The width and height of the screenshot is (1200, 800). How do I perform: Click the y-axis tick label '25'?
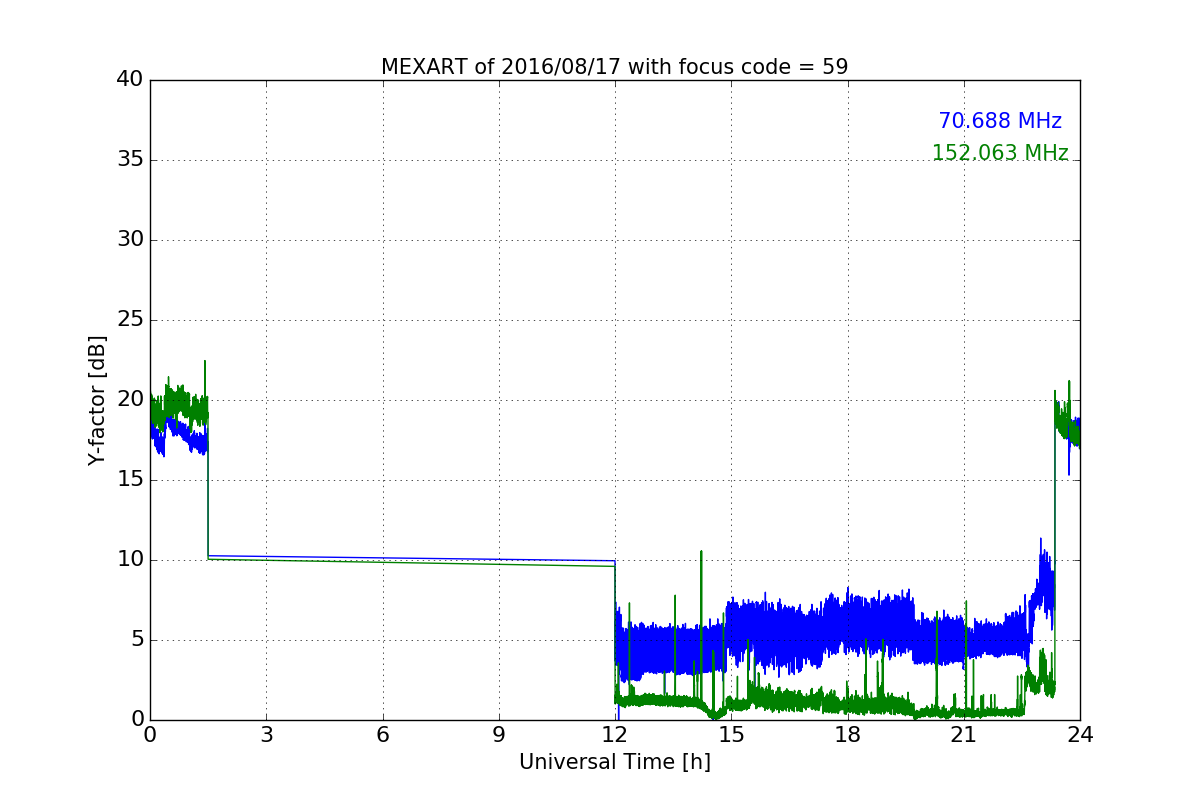(x=130, y=319)
